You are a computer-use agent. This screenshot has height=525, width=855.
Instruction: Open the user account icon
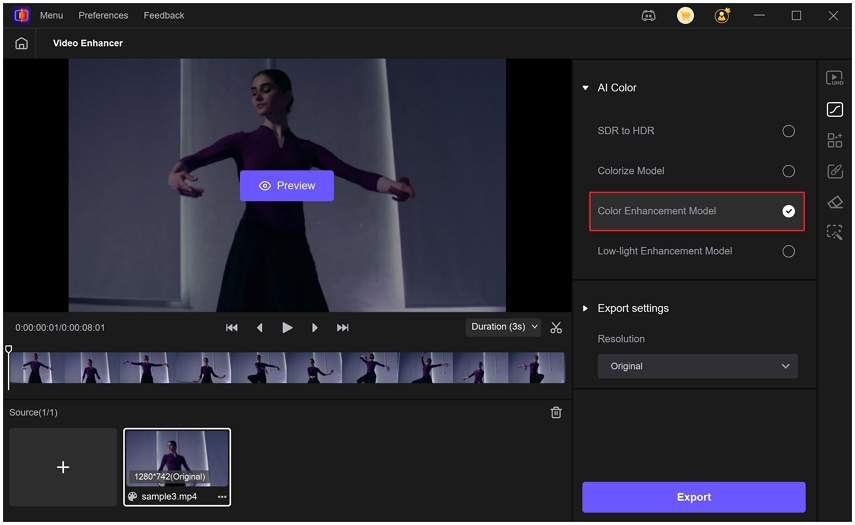[x=722, y=16]
